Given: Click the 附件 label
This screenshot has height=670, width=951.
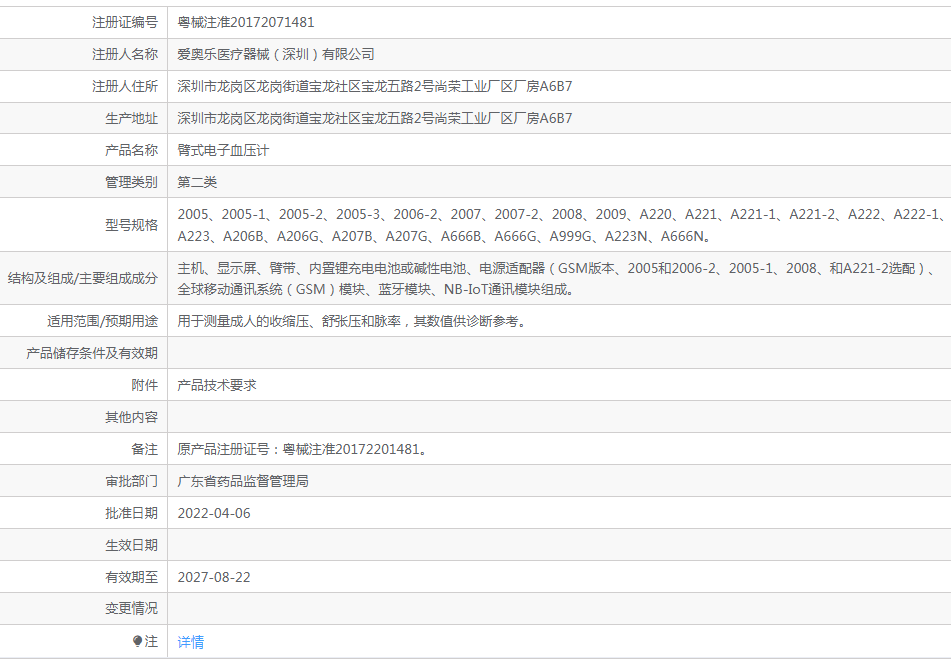Looking at the screenshot, I should [x=144, y=385].
